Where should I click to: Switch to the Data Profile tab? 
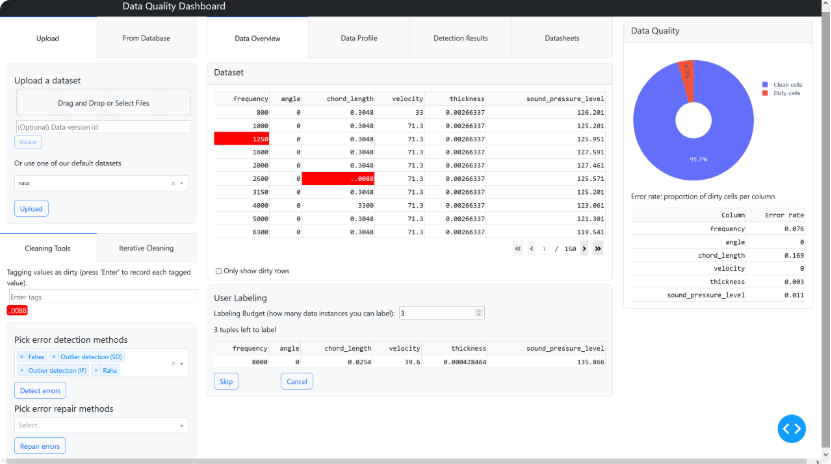pos(359,38)
